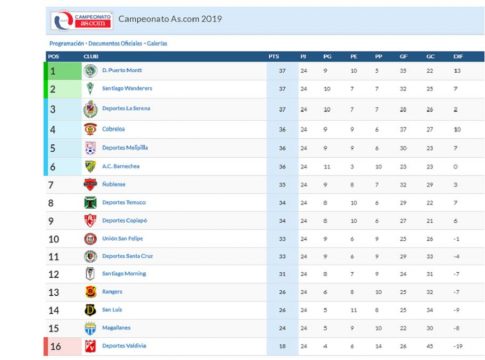Screen dimensions: 485x360
Task: Click the Deportes La Serena crest
Action: coord(90,109)
